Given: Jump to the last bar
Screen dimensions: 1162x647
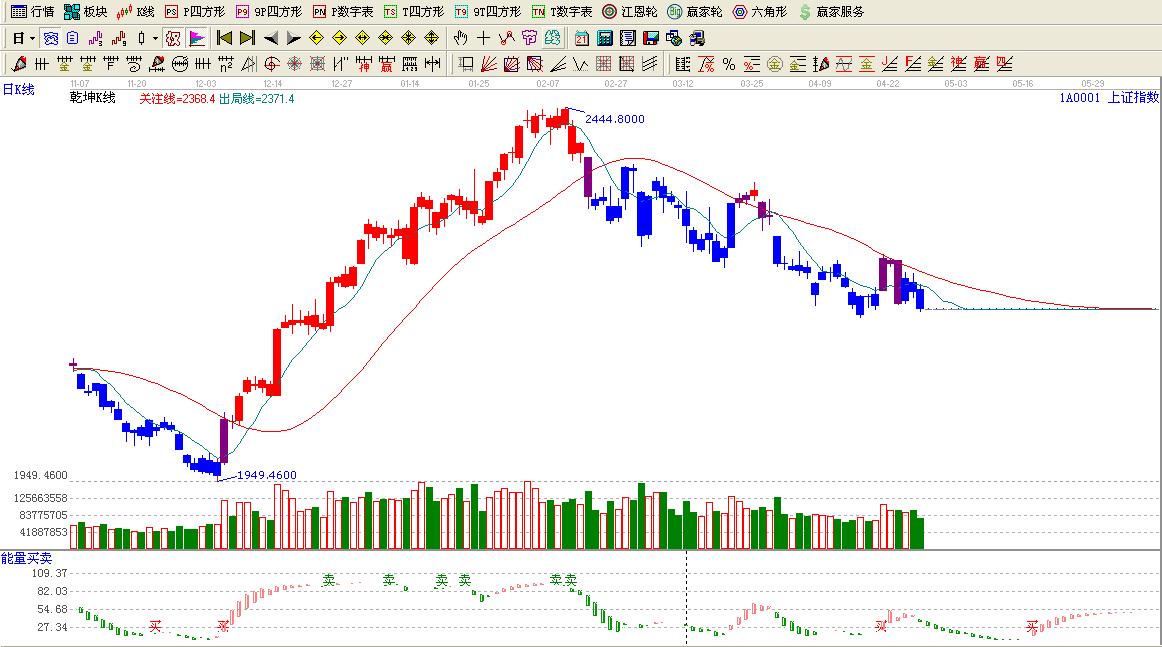Looking at the screenshot, I should 247,38.
